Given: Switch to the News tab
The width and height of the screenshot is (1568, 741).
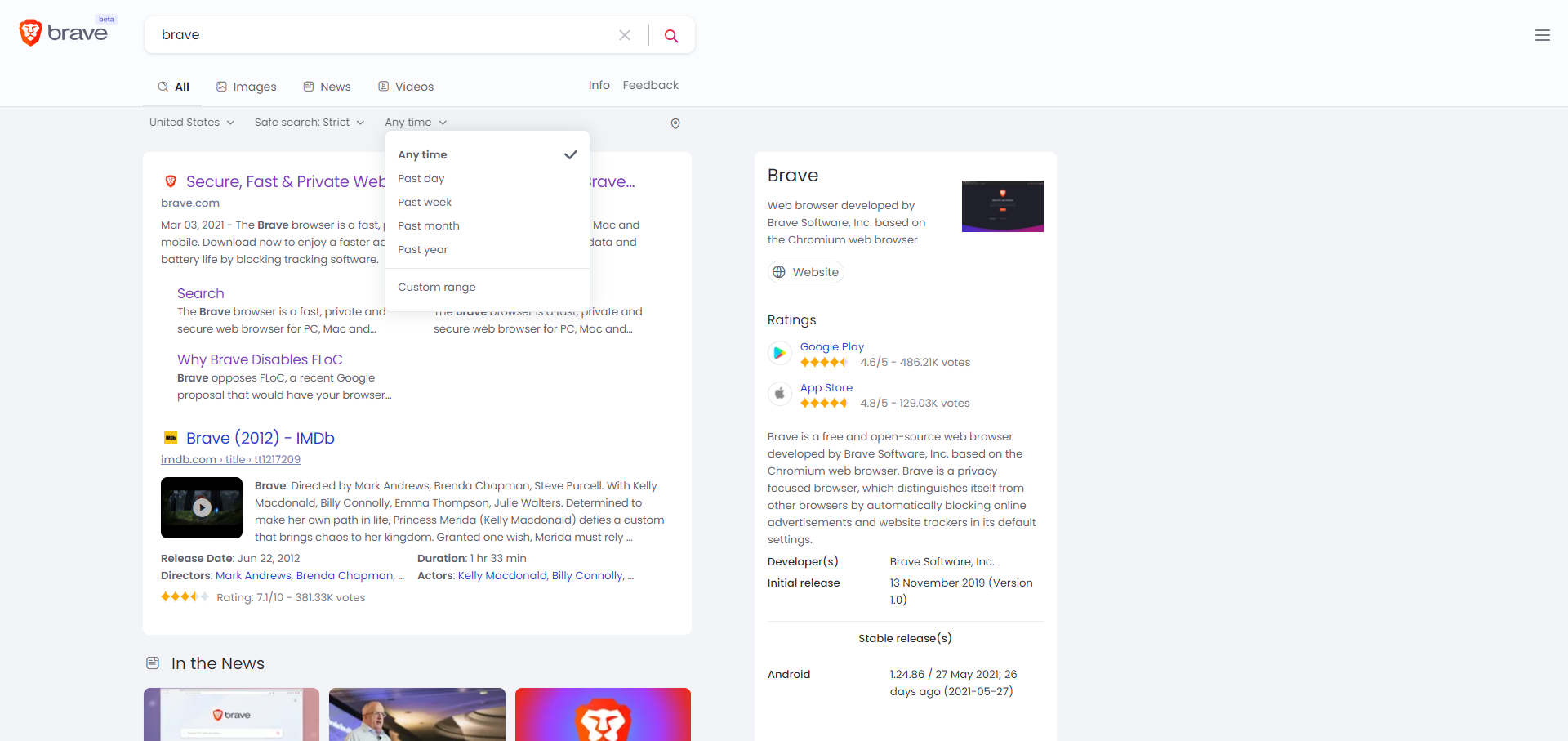Looking at the screenshot, I should click(x=327, y=87).
